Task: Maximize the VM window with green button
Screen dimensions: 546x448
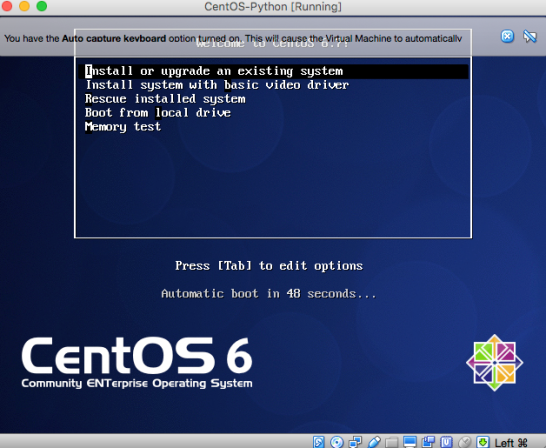Action: click(42, 6)
